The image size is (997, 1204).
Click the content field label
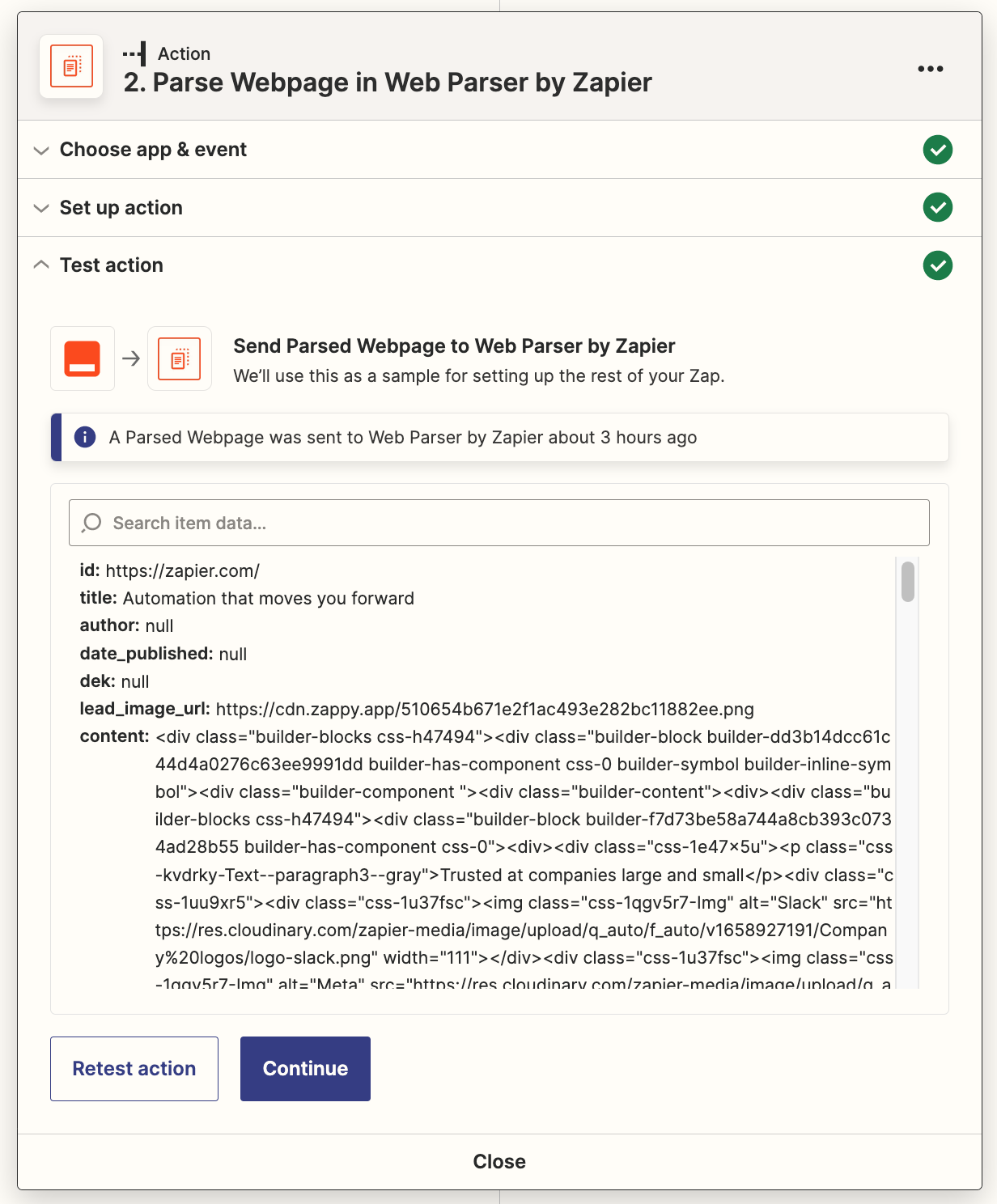pos(114,736)
